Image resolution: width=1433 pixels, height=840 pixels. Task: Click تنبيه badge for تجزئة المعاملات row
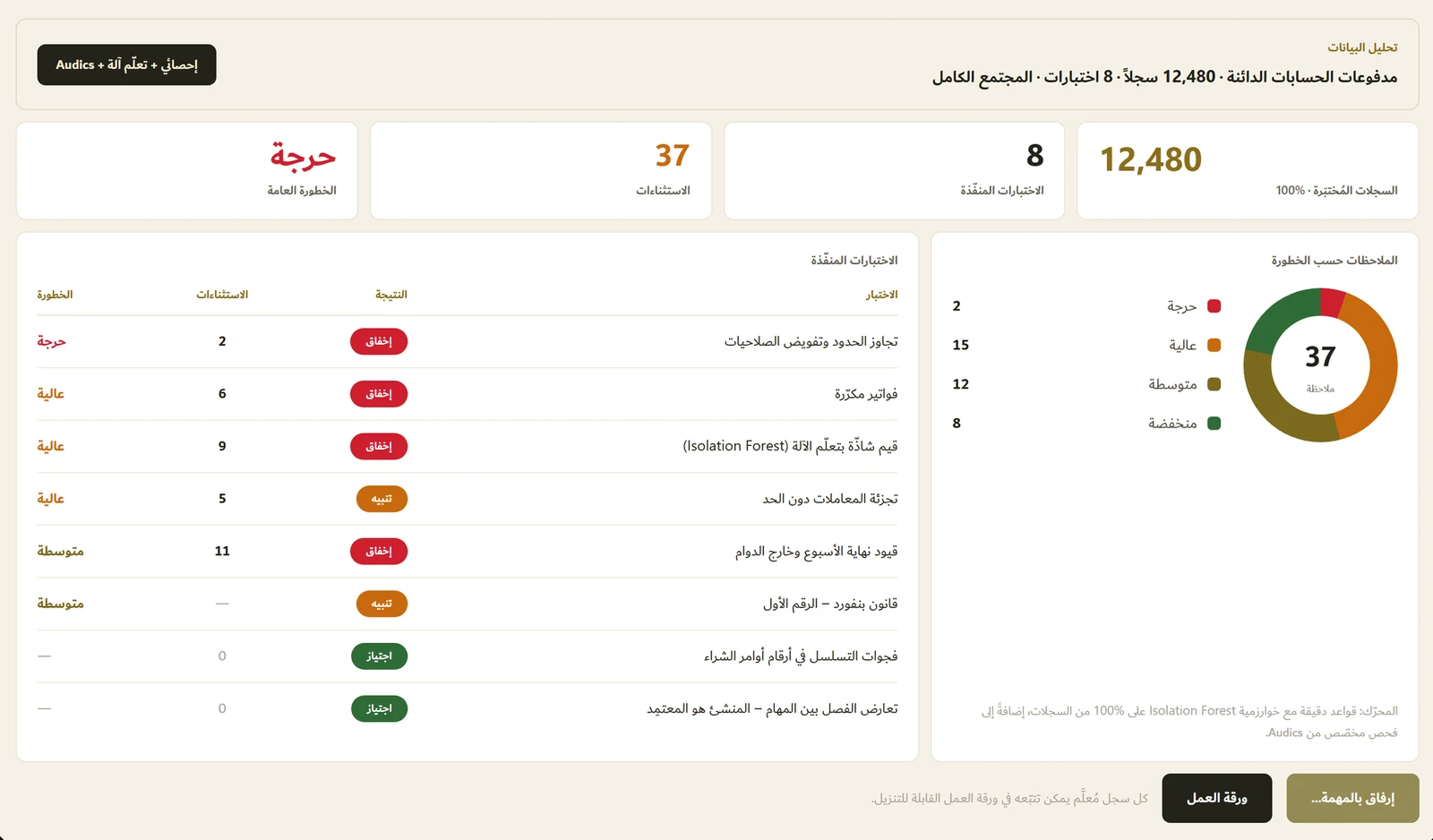pyautogui.click(x=382, y=499)
